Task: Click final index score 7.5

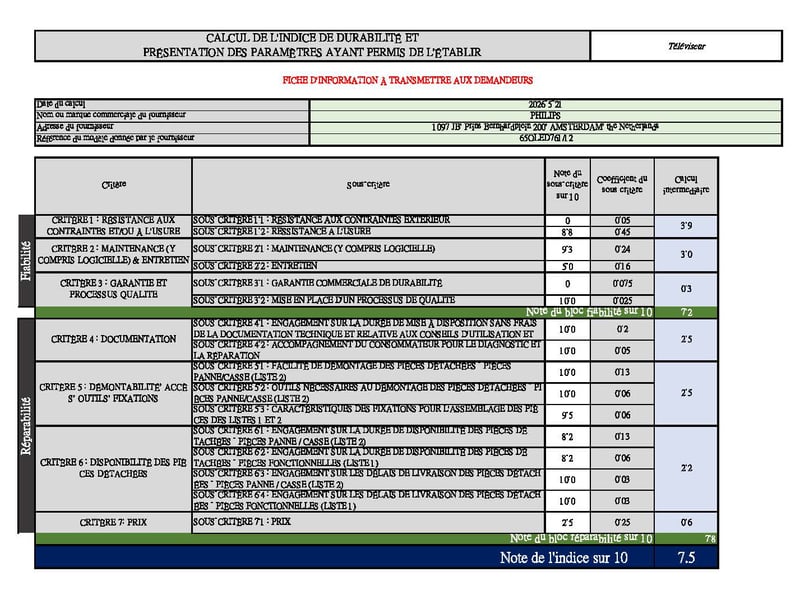Action: [x=686, y=557]
